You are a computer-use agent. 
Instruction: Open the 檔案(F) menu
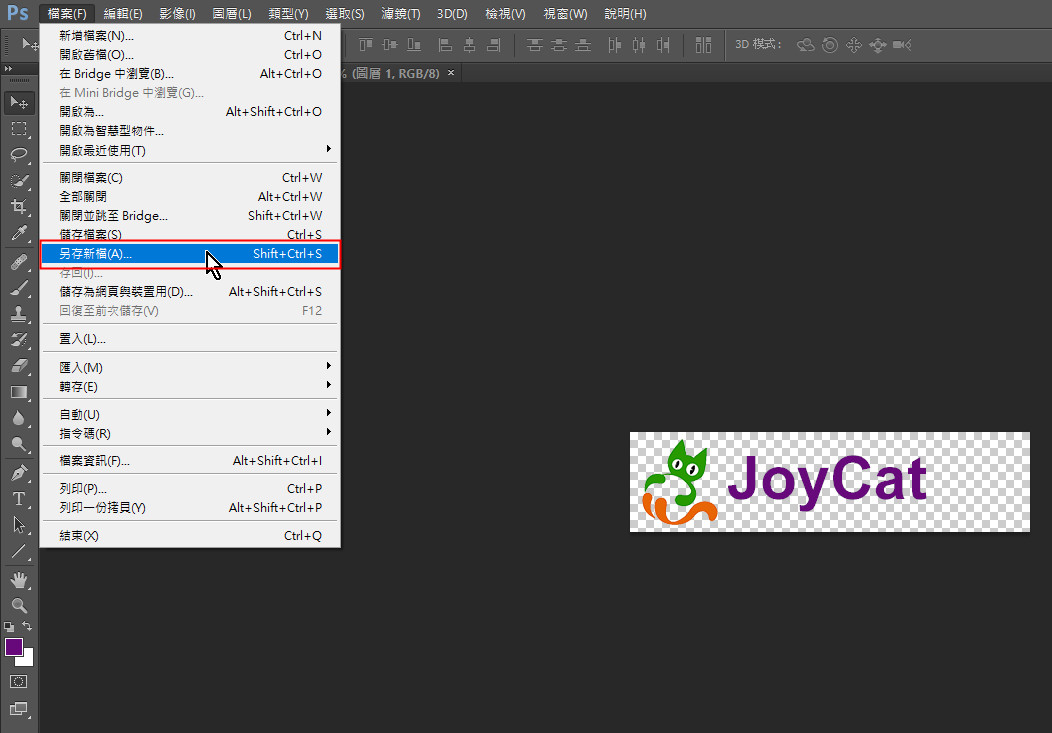point(67,13)
